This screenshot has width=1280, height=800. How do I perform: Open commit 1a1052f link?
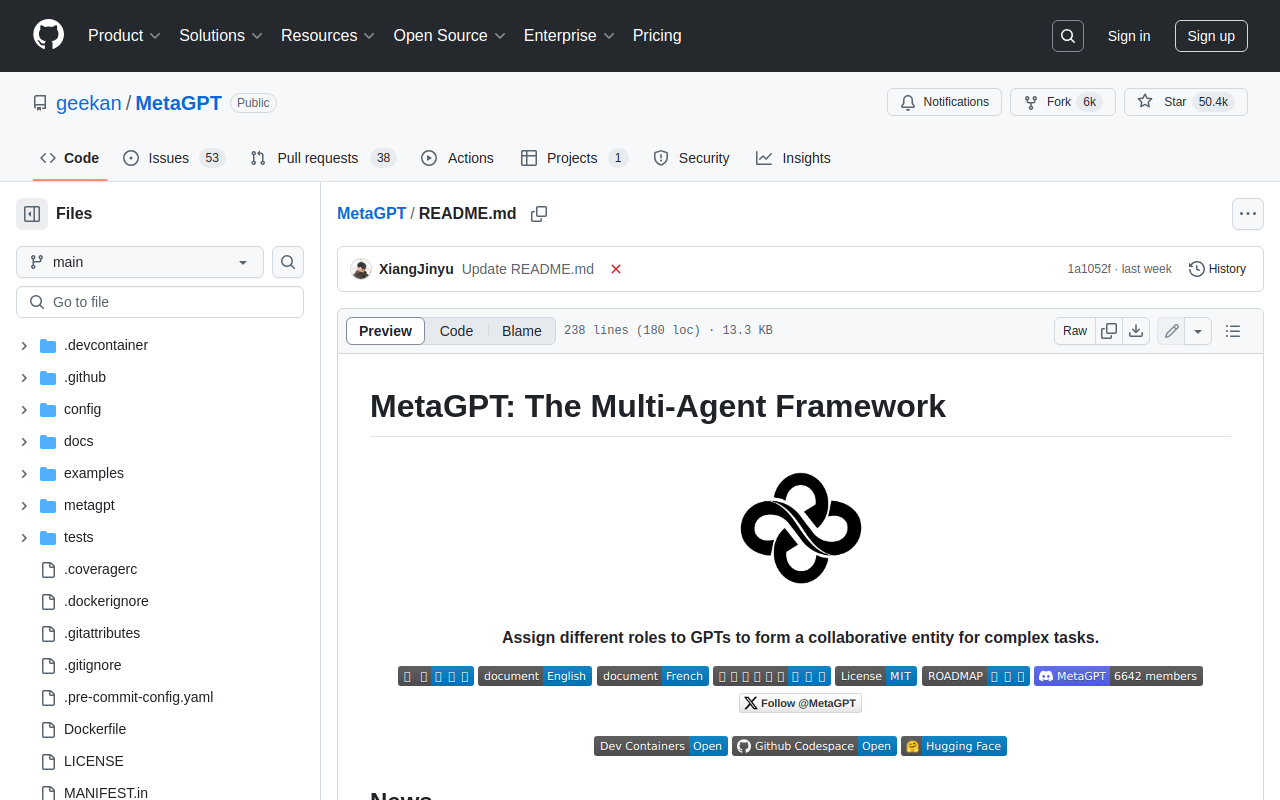[1089, 269]
